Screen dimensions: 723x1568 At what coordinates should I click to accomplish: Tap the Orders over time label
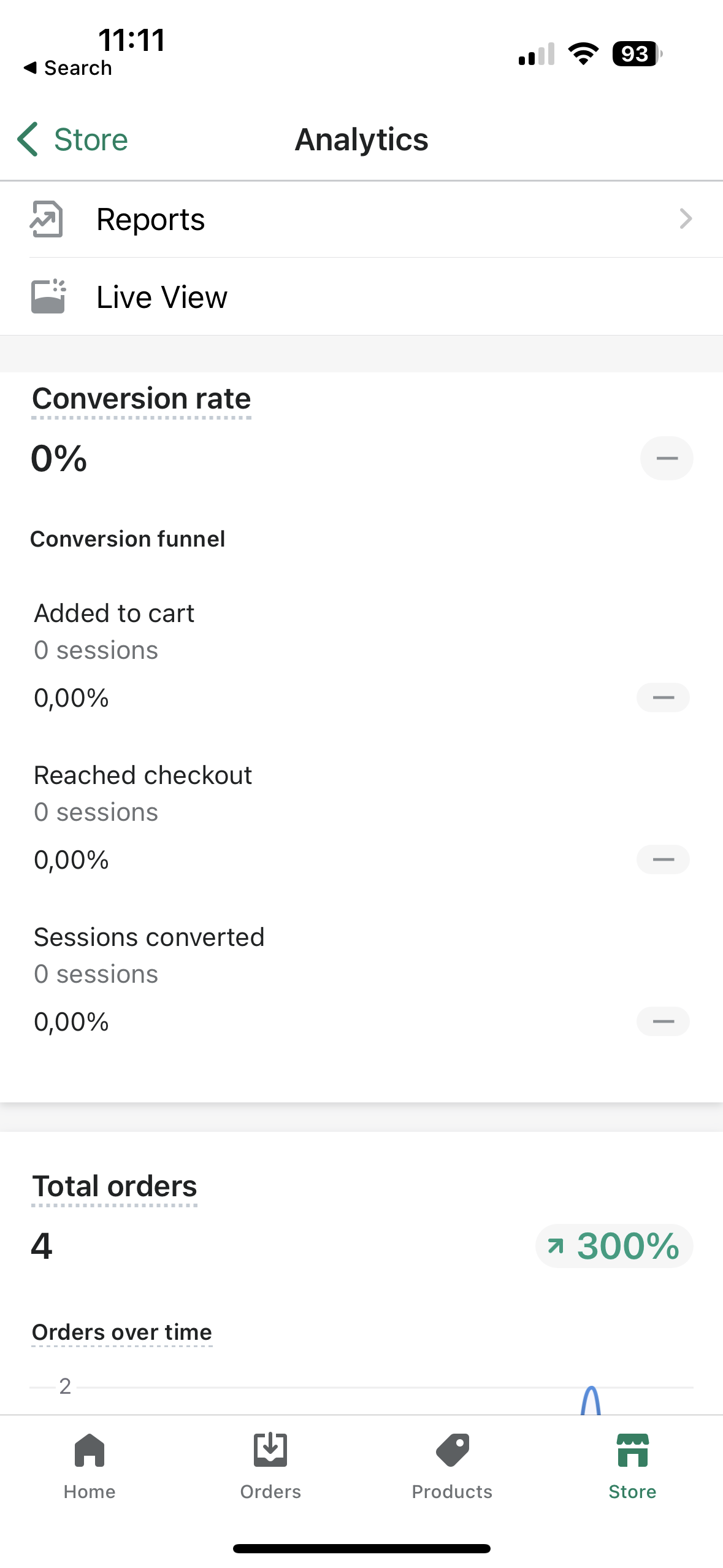(x=121, y=1332)
